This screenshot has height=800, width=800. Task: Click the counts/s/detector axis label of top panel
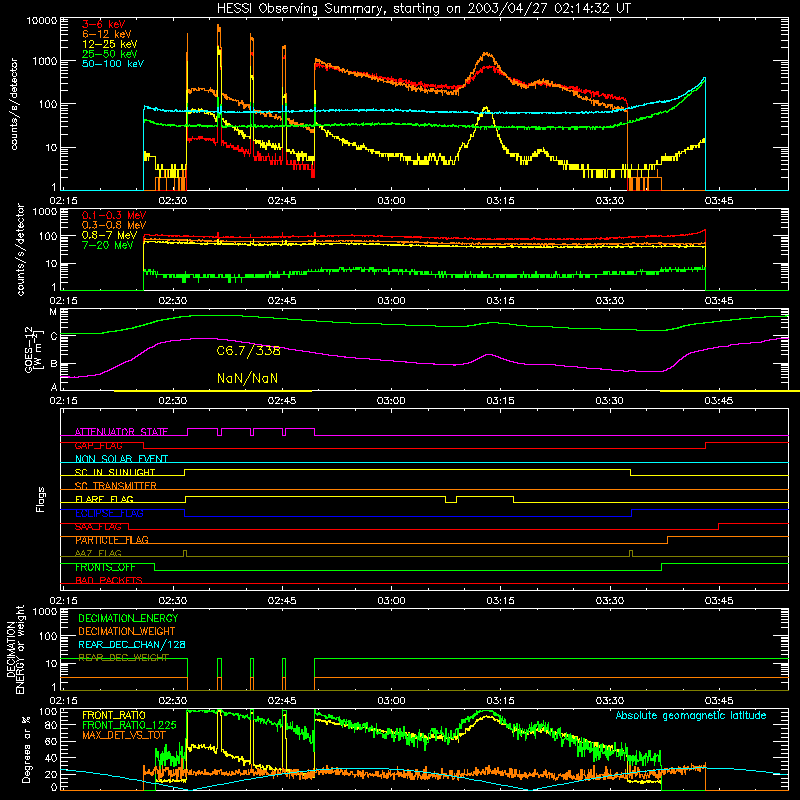point(14,104)
